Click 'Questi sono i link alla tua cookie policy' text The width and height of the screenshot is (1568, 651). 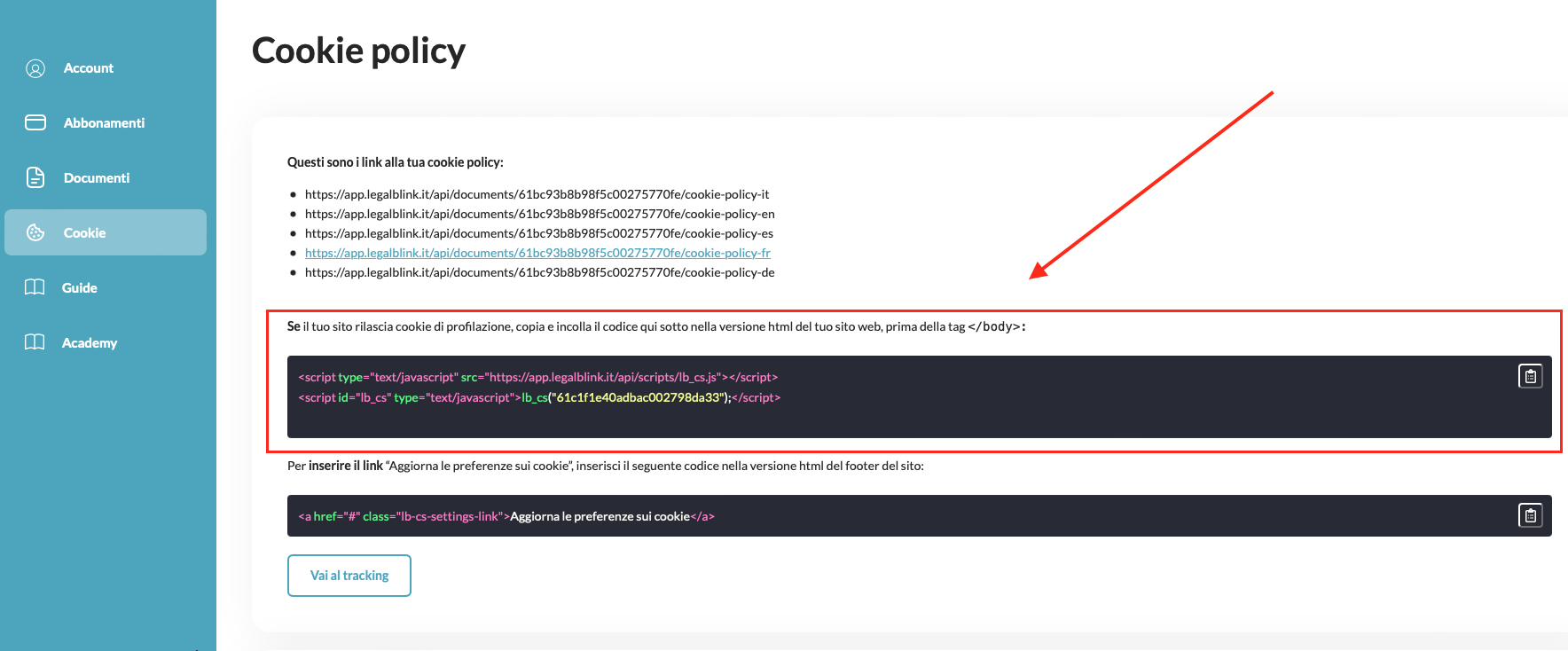[x=396, y=162]
